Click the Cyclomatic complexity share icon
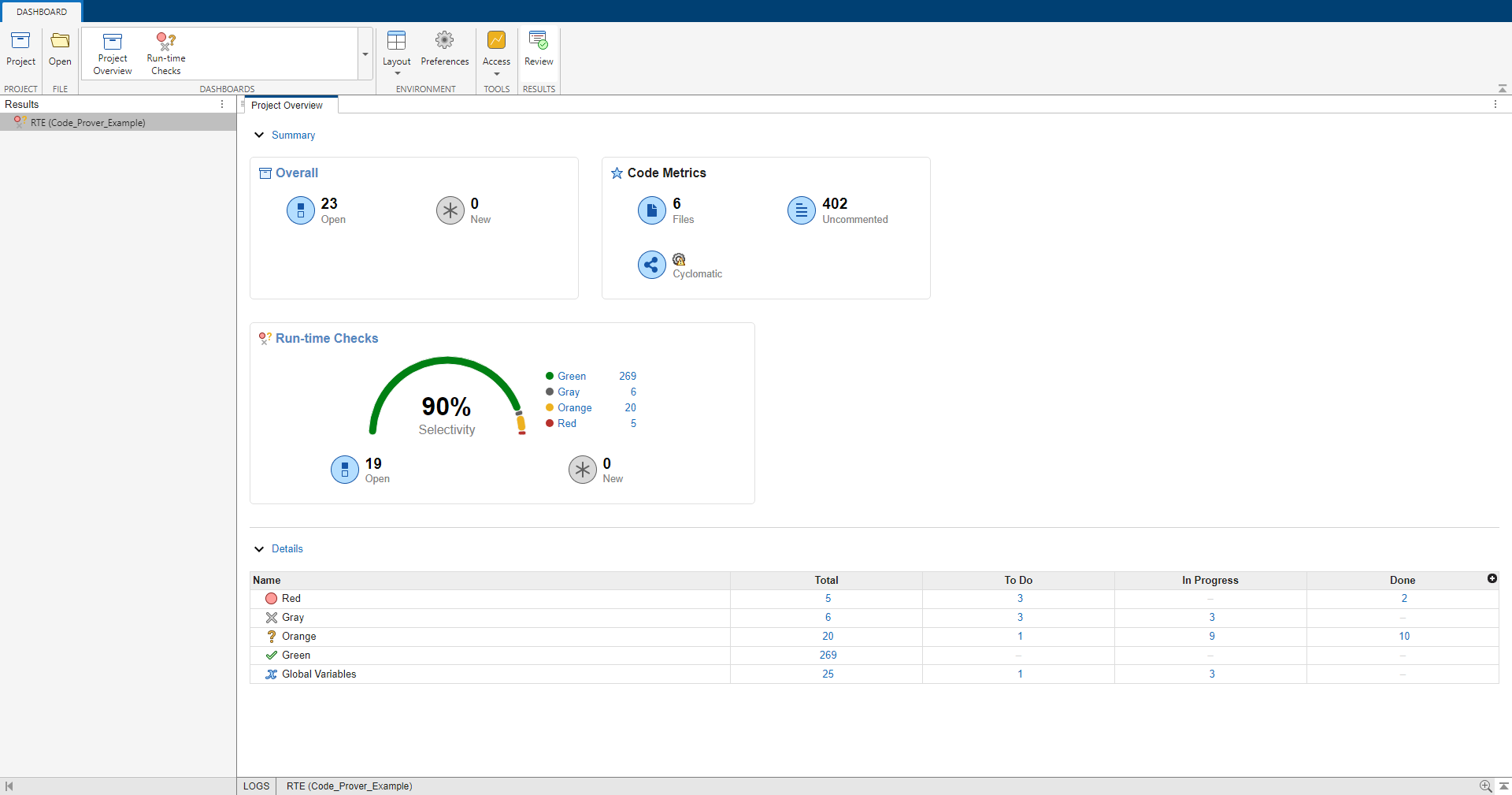The width and height of the screenshot is (1512, 795). tap(652, 265)
